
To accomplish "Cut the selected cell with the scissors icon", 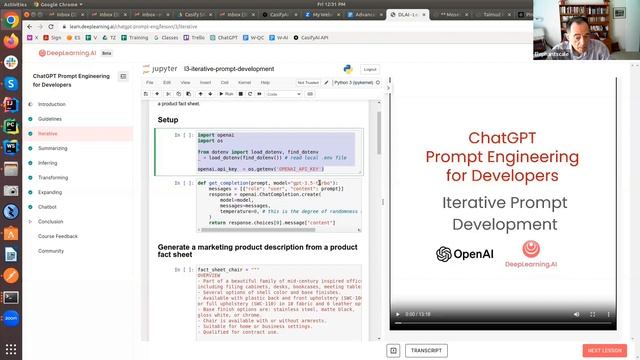I will 168,94.
